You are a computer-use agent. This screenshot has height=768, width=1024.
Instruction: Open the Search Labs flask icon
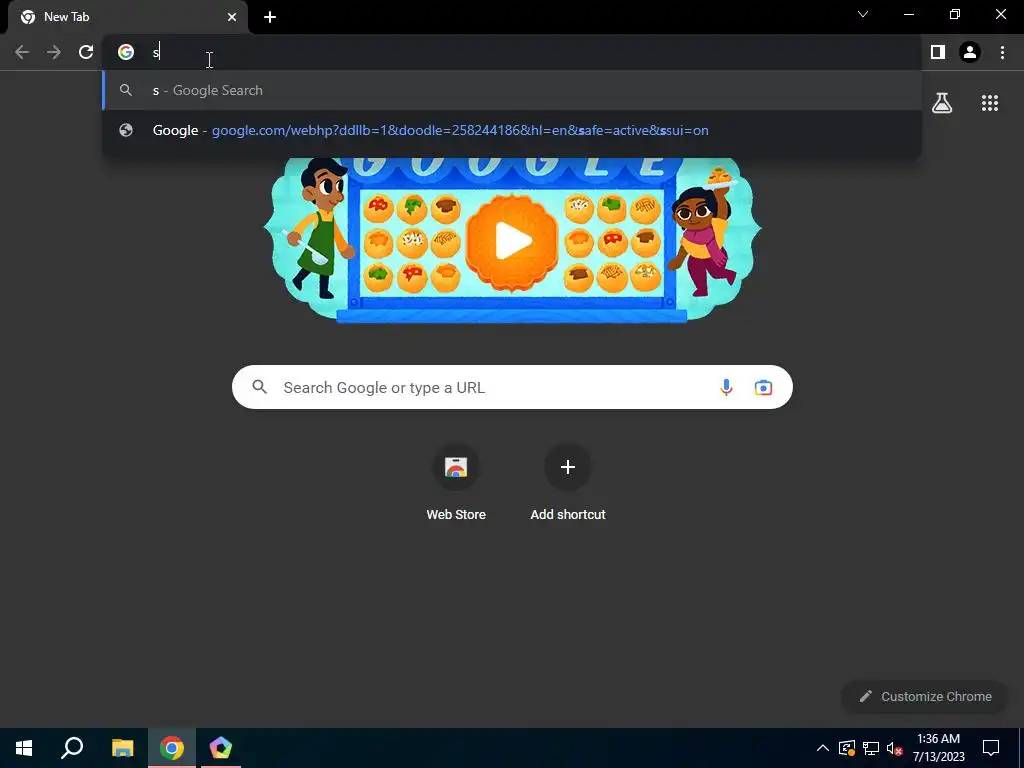942,103
